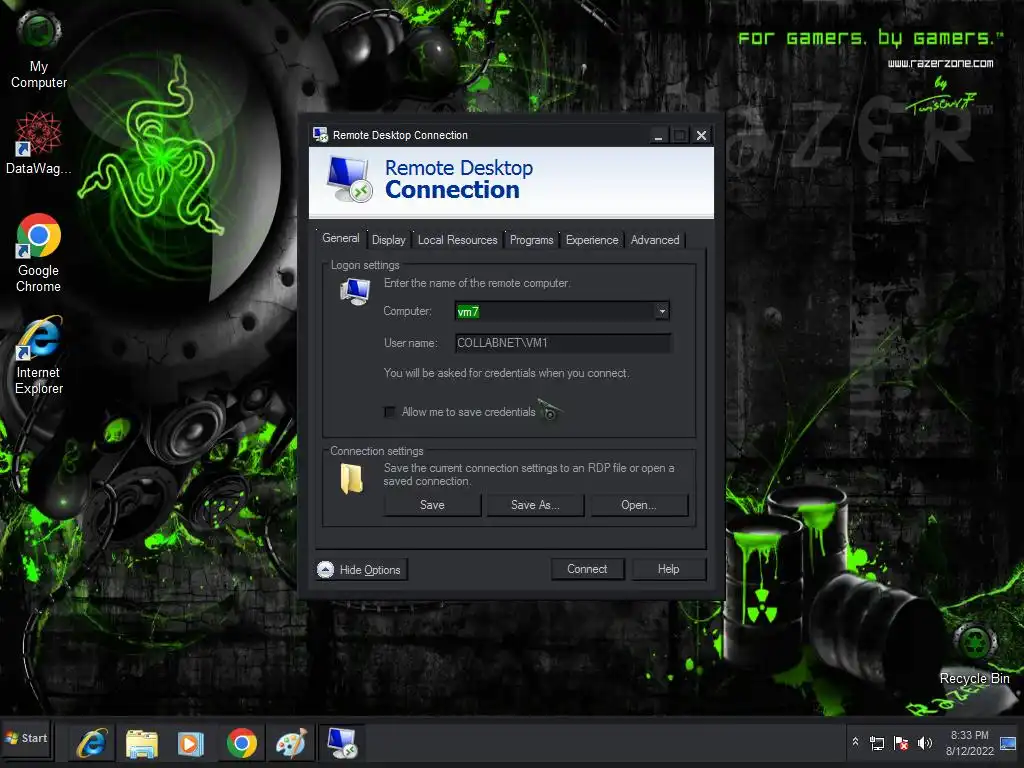Go to the Advanced tab
The width and height of the screenshot is (1024, 768).
pyautogui.click(x=655, y=240)
